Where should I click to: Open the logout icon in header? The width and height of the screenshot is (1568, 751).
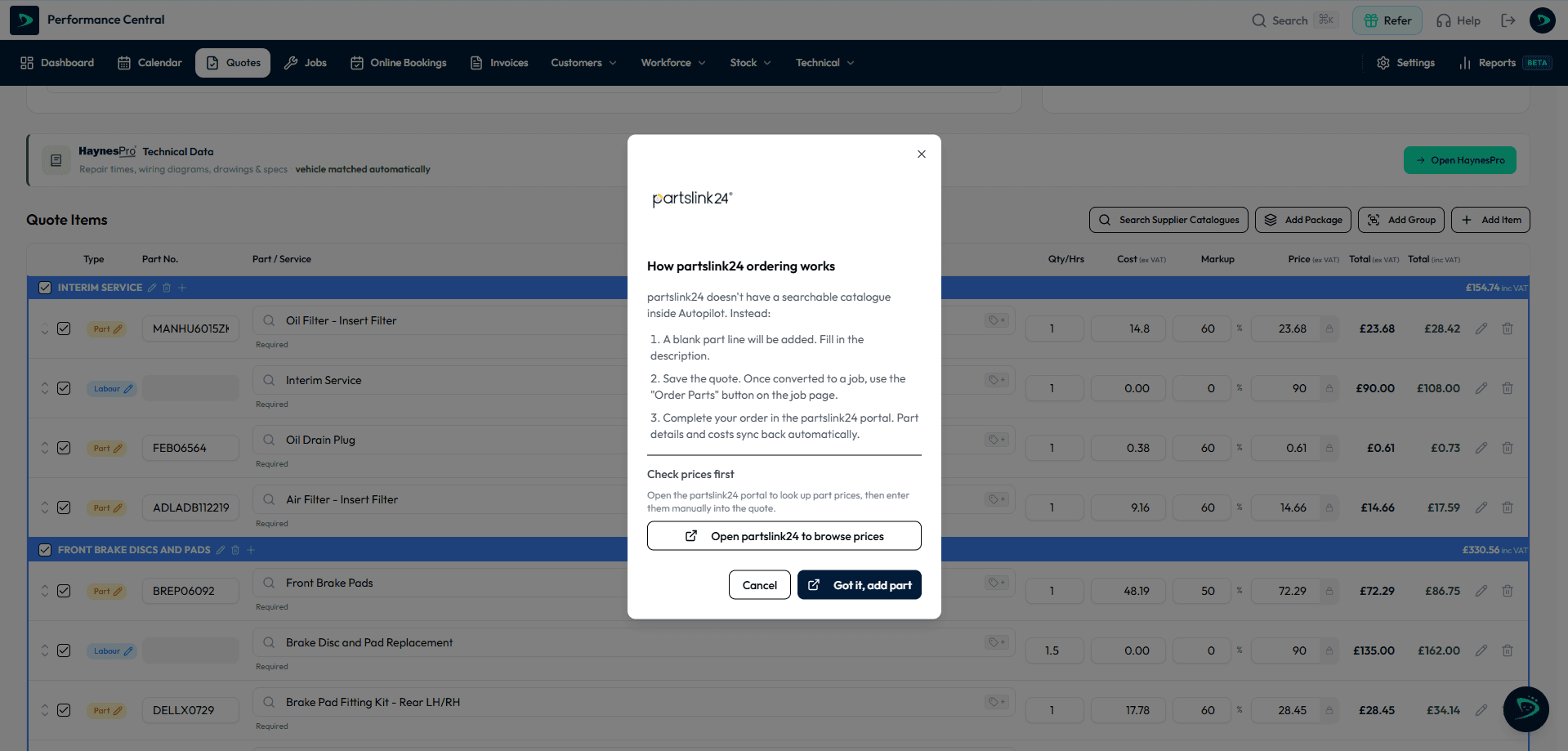click(1508, 20)
